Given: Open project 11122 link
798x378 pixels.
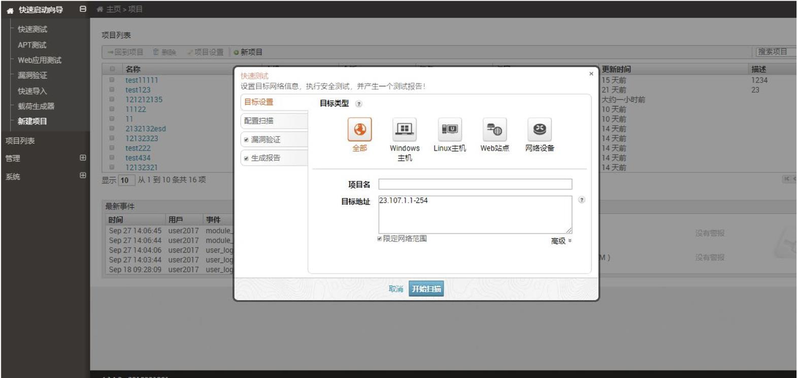Looking at the screenshot, I should point(136,109).
